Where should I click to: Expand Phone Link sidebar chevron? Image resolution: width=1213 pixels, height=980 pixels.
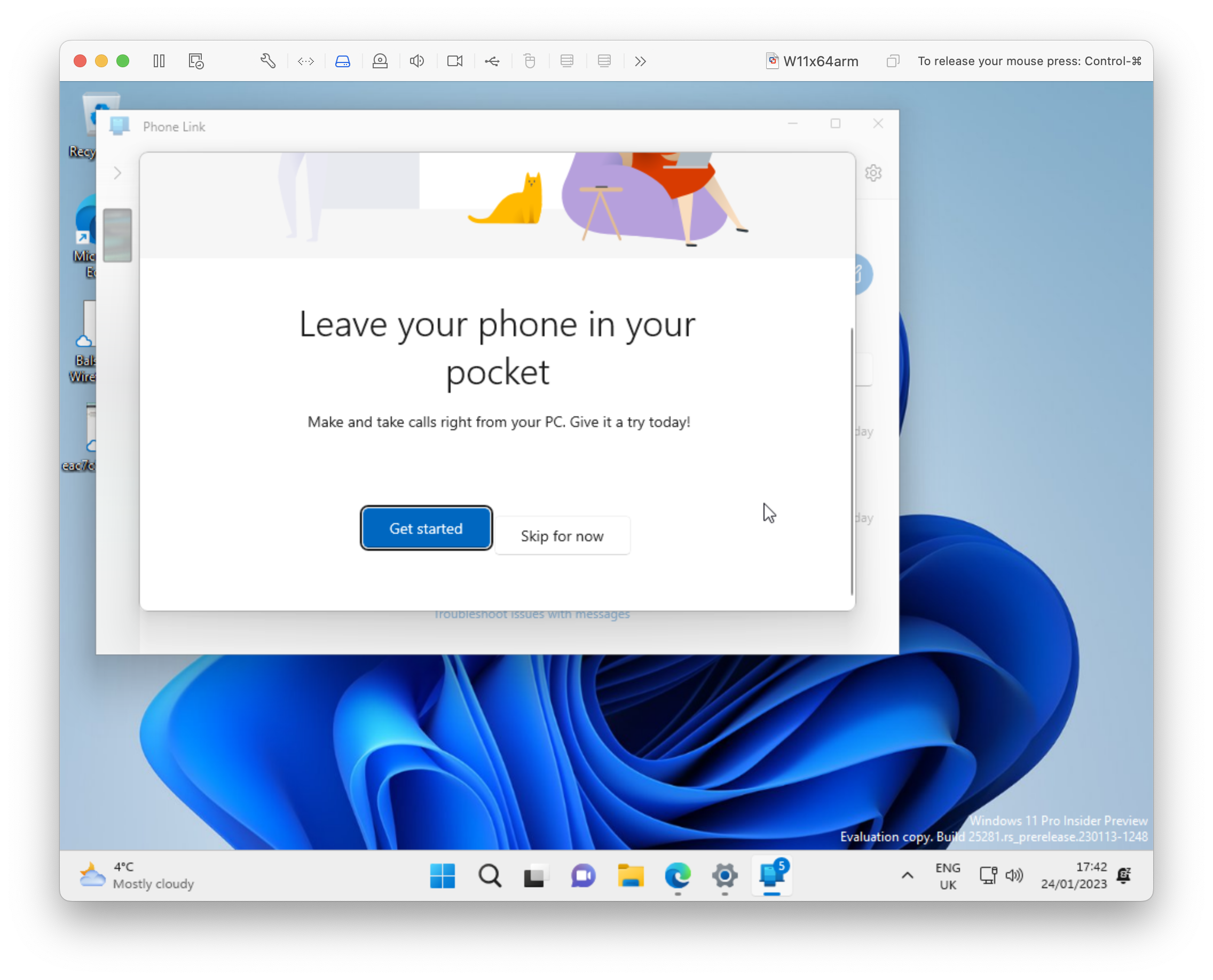pyautogui.click(x=117, y=173)
